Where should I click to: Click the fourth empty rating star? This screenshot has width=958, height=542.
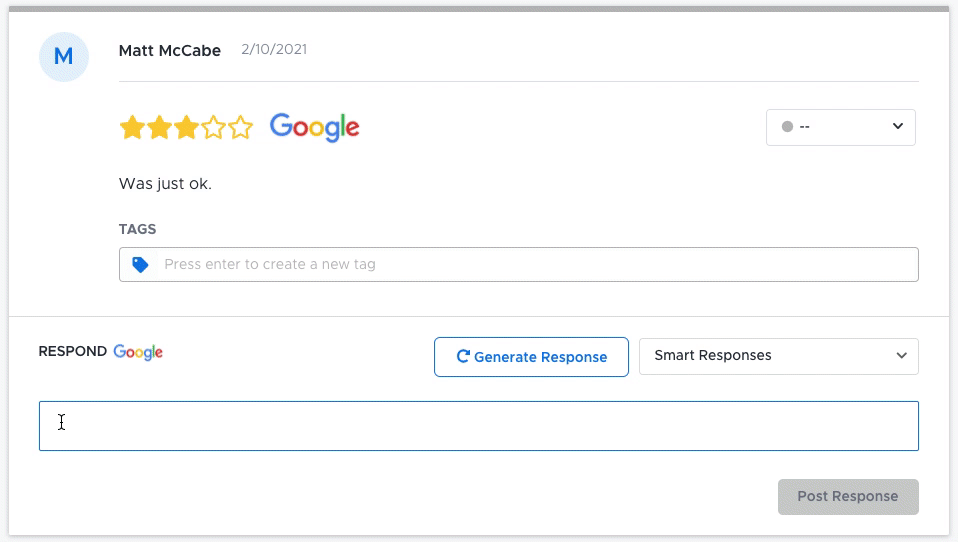(213, 128)
